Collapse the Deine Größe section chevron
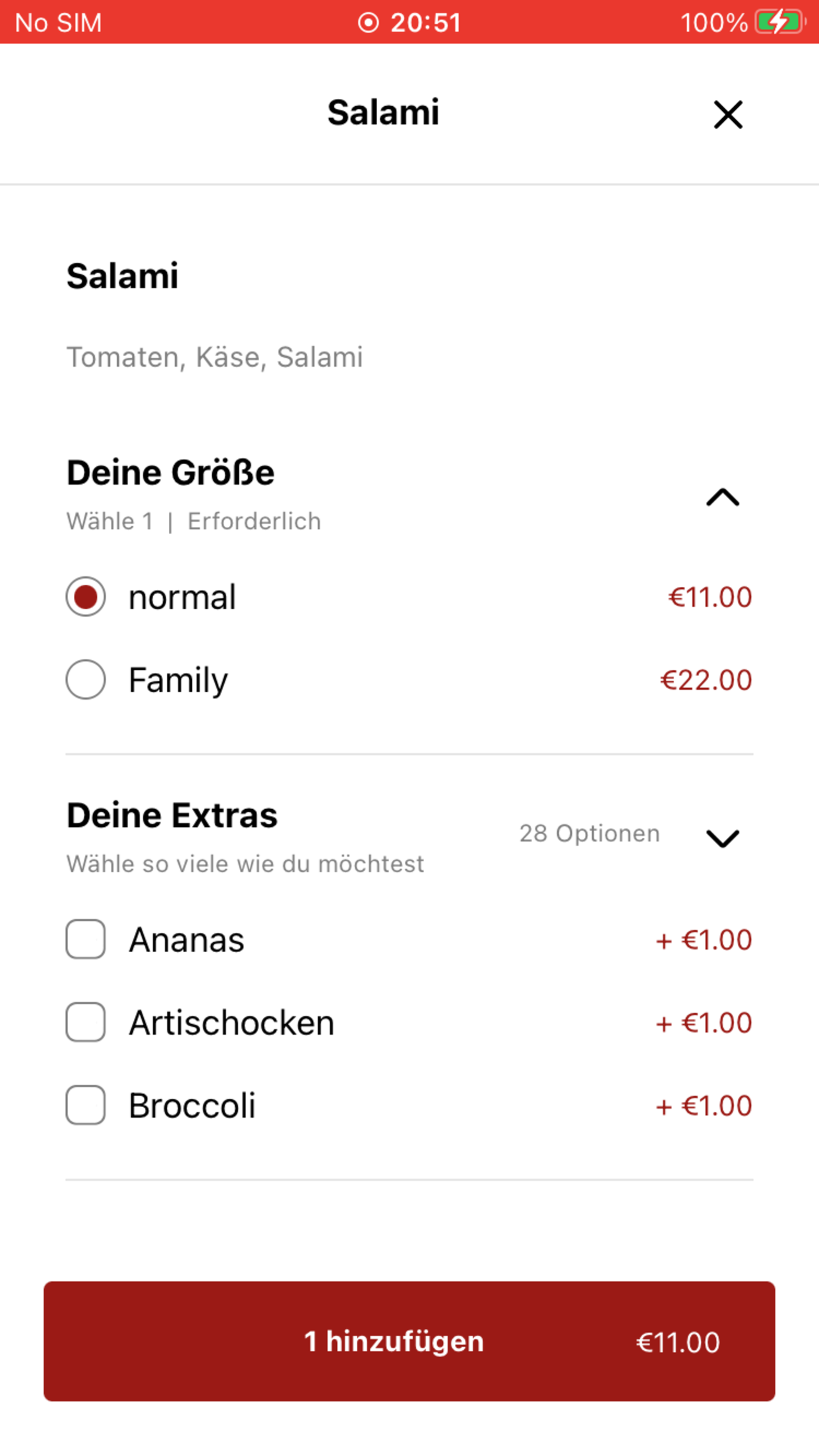819x1456 pixels. click(723, 497)
